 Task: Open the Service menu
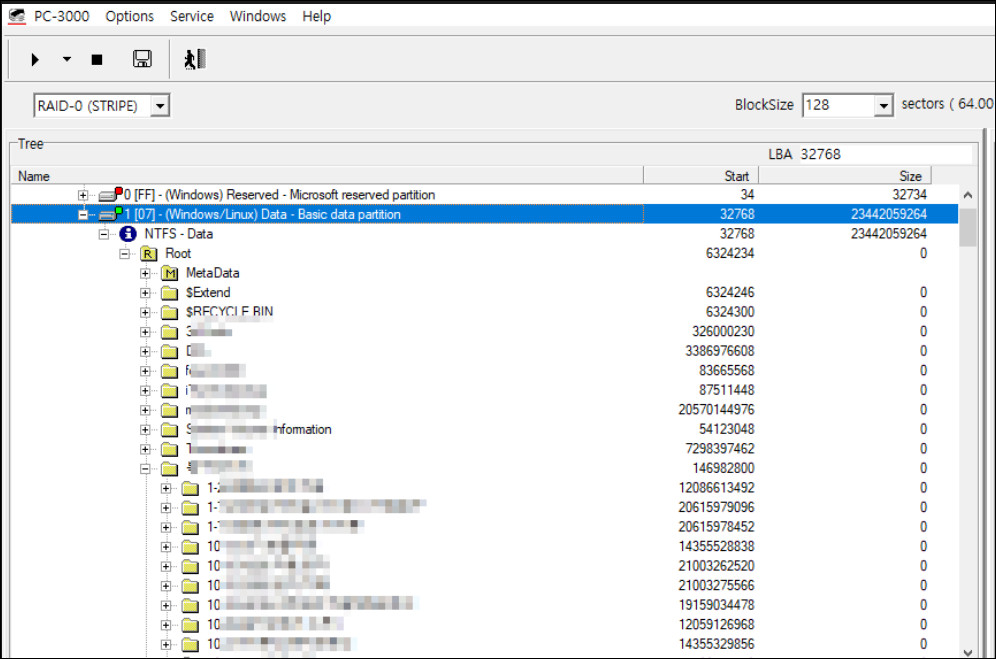point(192,16)
